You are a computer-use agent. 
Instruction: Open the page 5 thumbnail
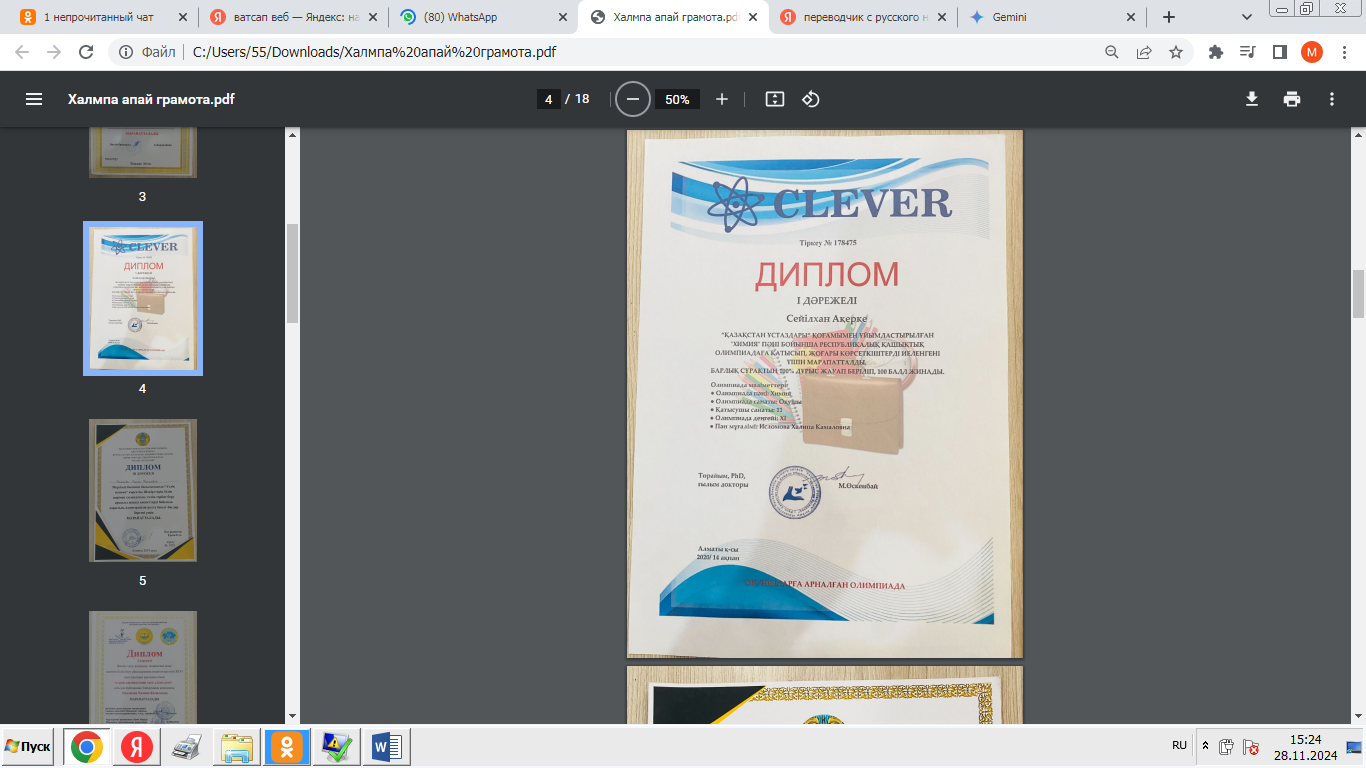click(x=143, y=490)
